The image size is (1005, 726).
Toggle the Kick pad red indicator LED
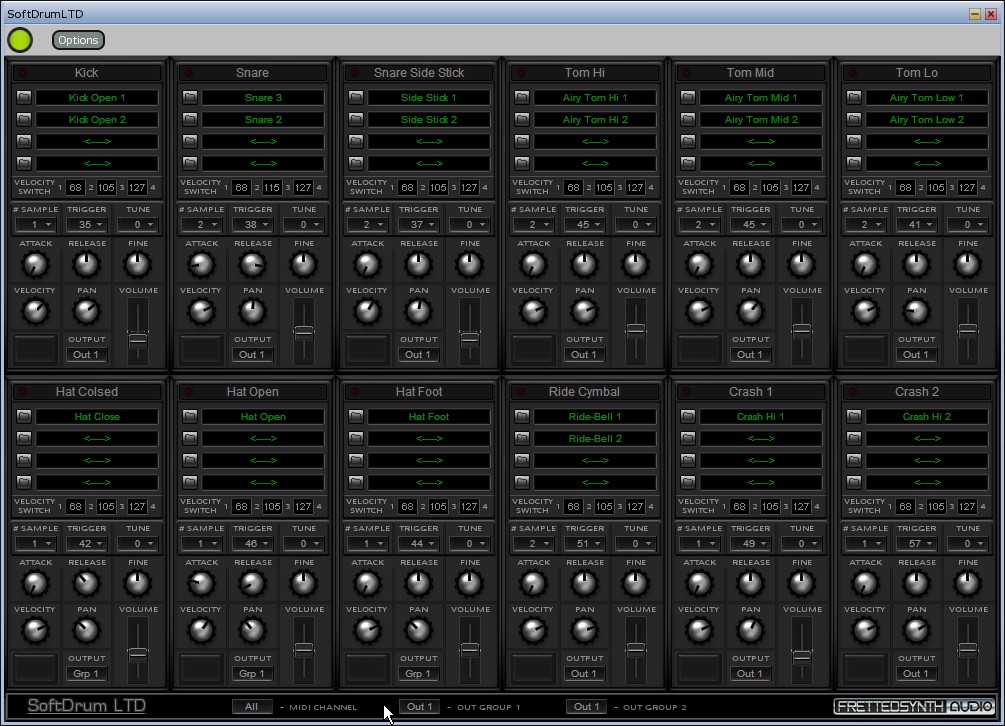[x=23, y=73]
